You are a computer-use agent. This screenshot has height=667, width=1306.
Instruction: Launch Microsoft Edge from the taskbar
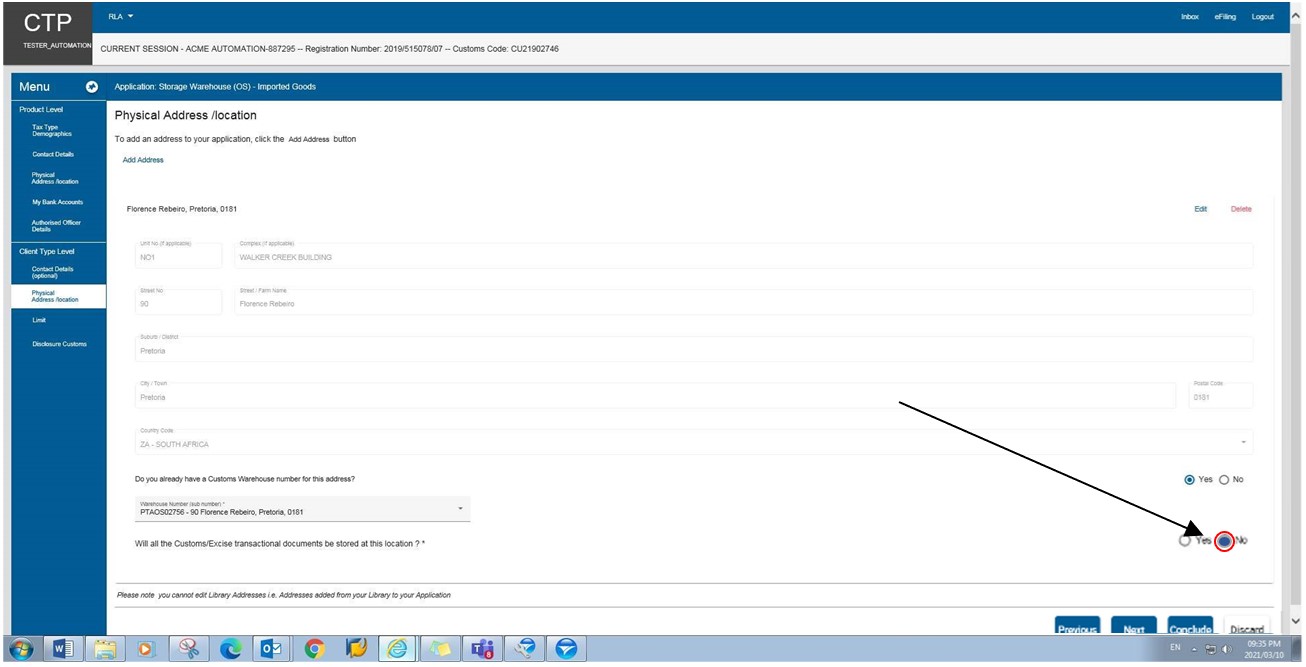coord(231,649)
